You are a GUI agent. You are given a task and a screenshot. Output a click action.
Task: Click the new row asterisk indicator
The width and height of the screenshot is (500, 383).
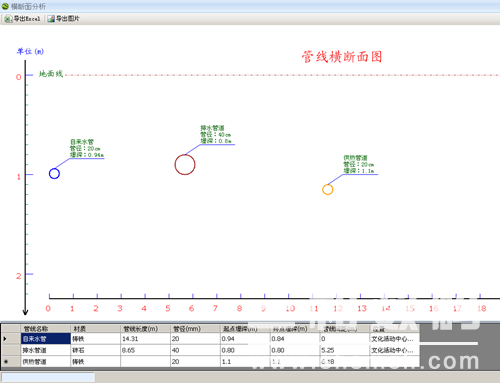[x=6, y=361]
